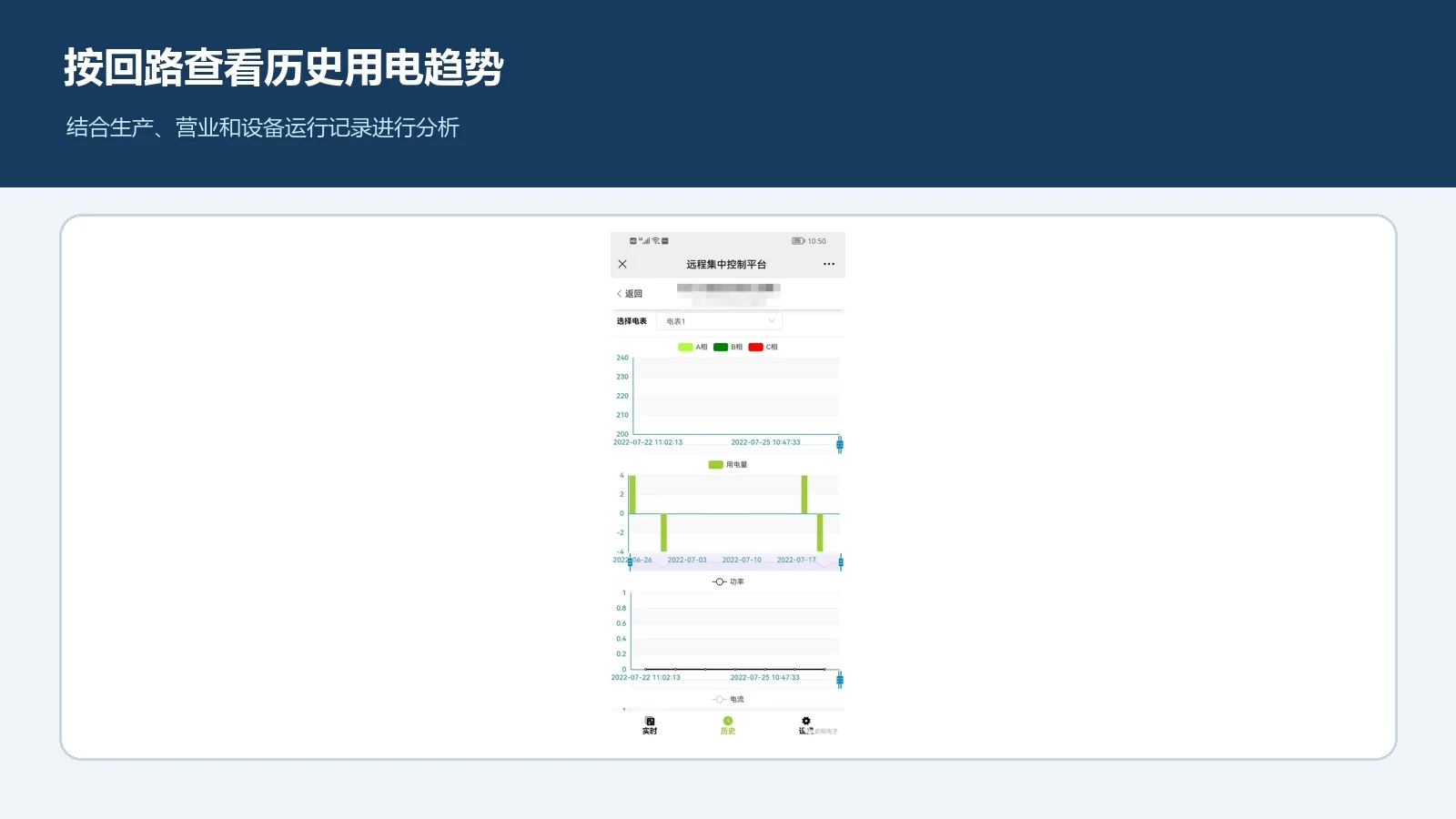Open the three-dot more options menu
Viewport: 1456px width, 819px height.
[829, 264]
